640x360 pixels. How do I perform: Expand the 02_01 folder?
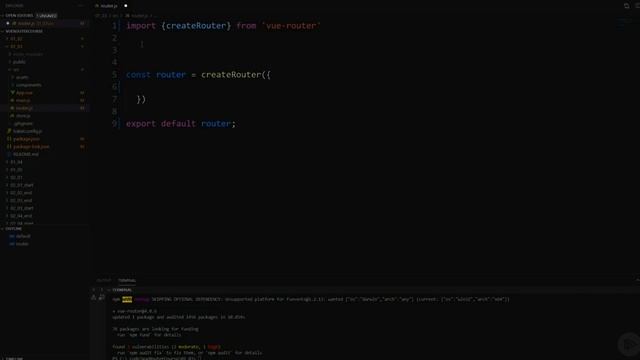point(16,178)
